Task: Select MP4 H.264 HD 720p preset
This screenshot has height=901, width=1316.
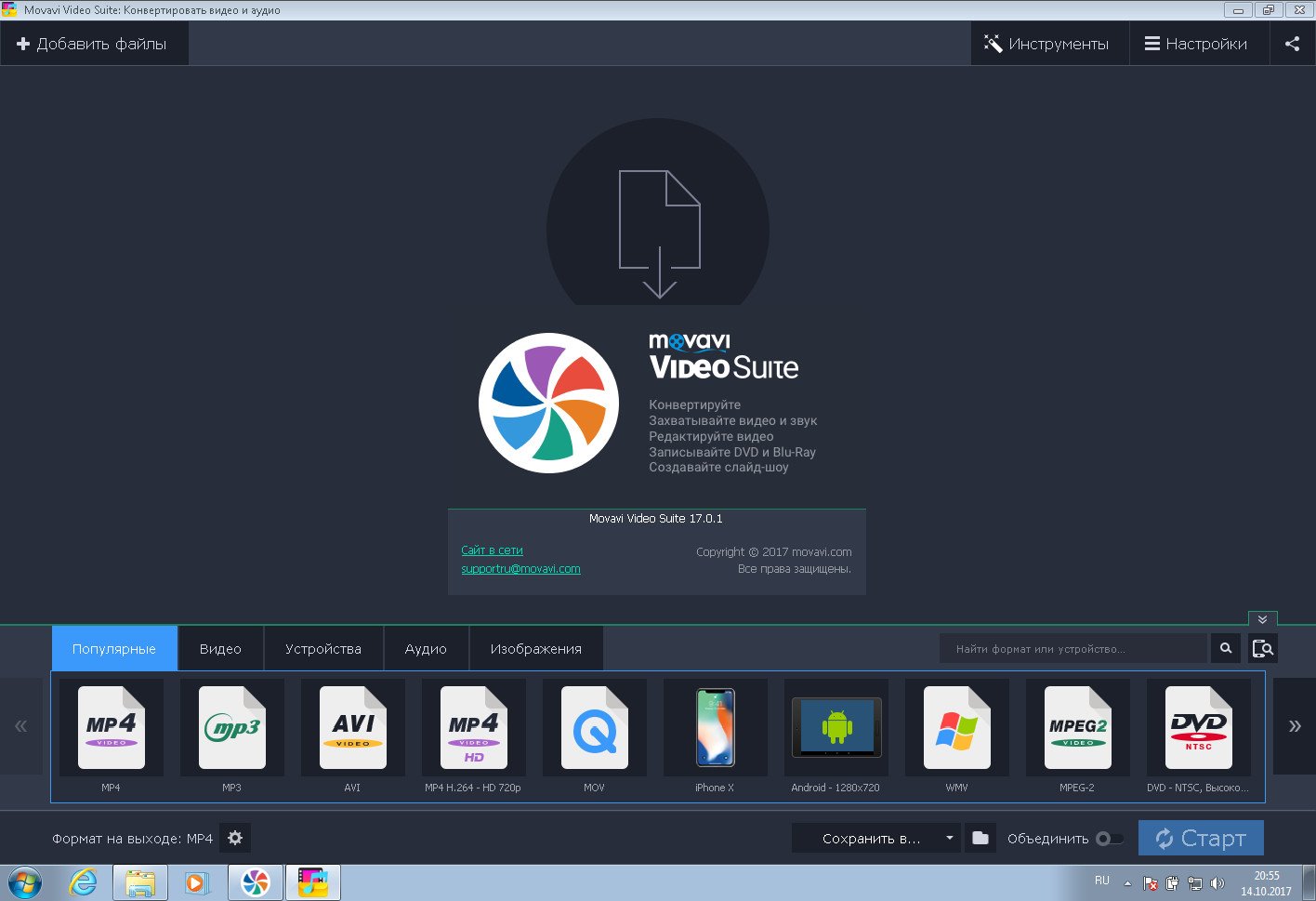Action: click(473, 728)
